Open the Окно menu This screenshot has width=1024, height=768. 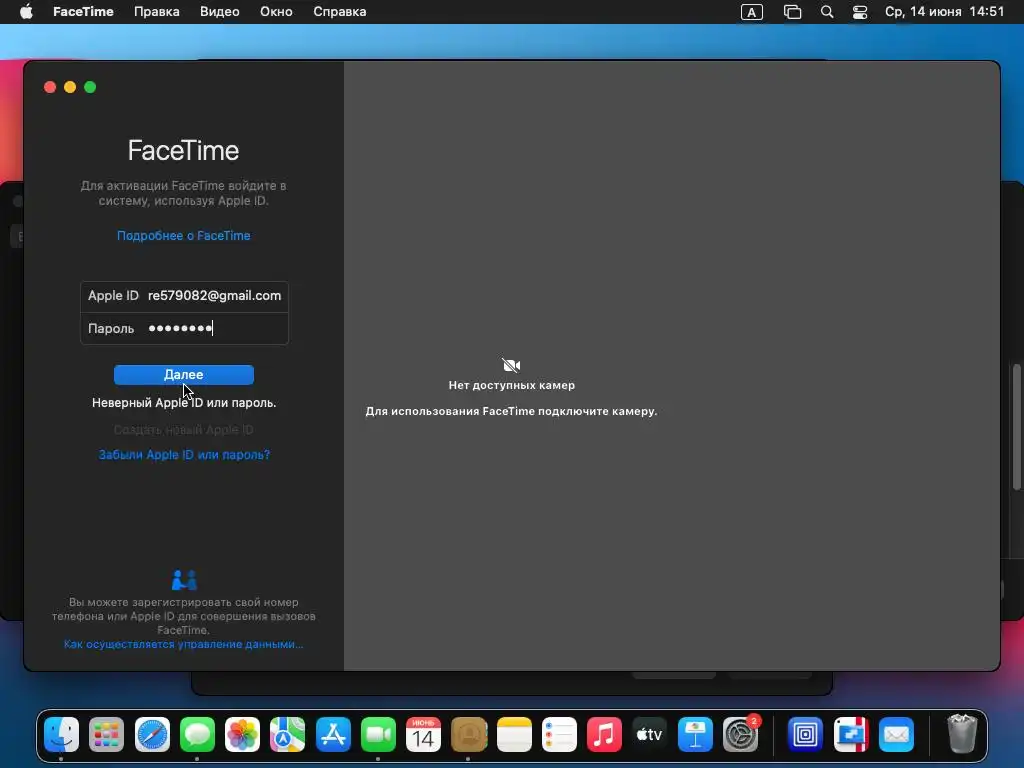pos(276,12)
